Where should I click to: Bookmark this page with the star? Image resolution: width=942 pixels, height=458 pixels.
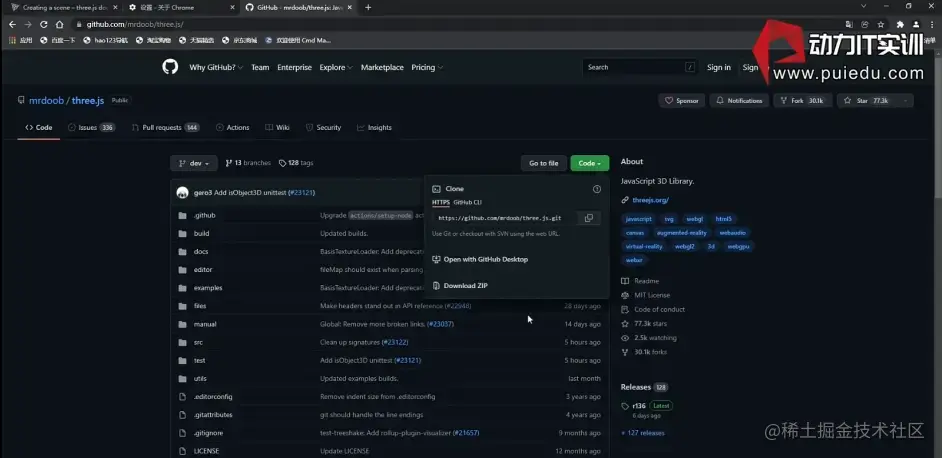(881, 25)
